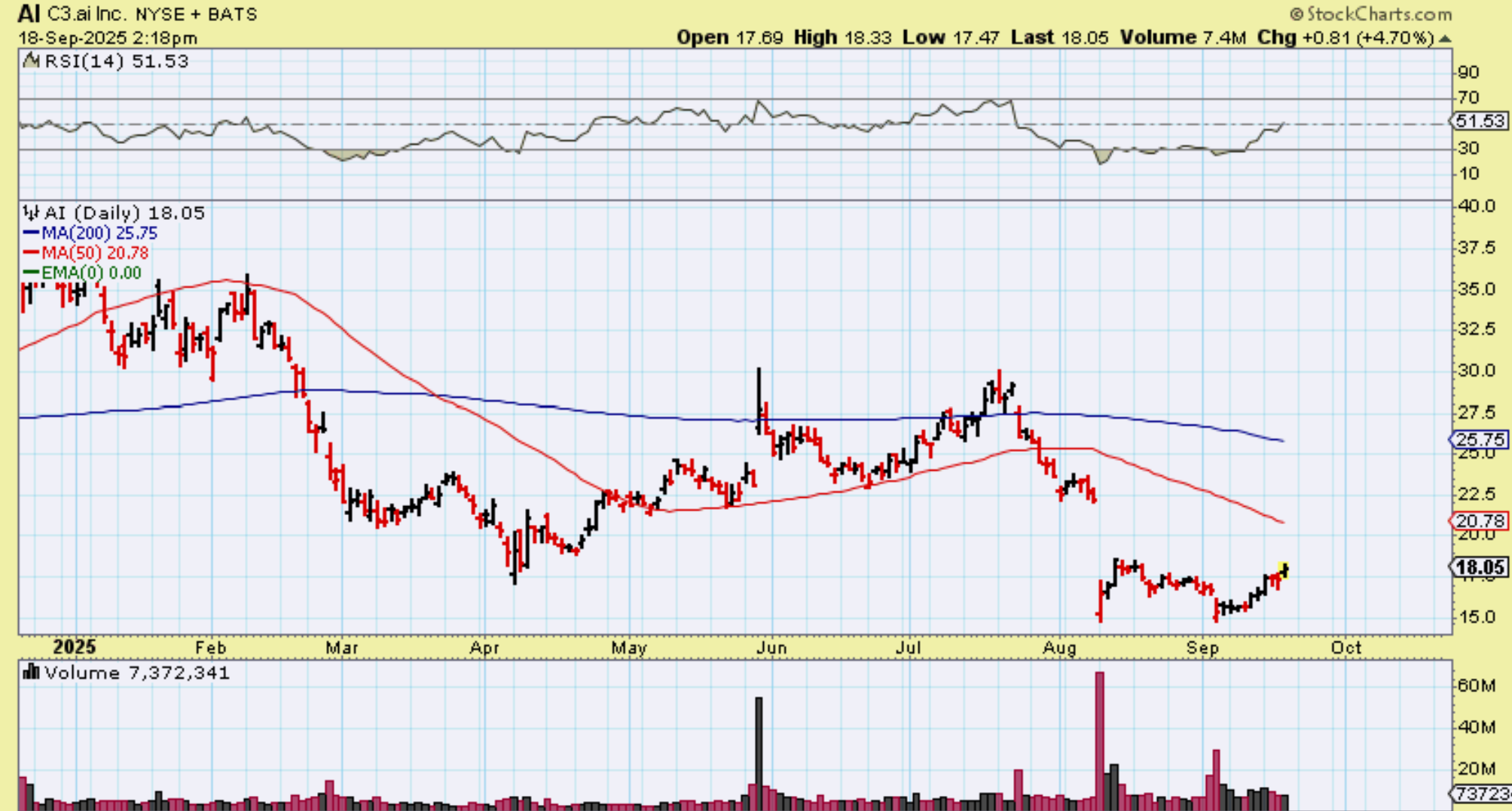Click the Sep label on the time axis

click(1202, 648)
